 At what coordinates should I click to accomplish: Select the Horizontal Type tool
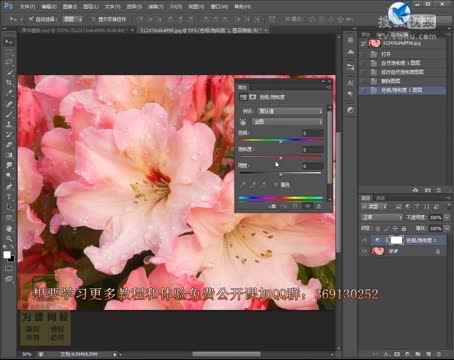pyautogui.click(x=9, y=197)
